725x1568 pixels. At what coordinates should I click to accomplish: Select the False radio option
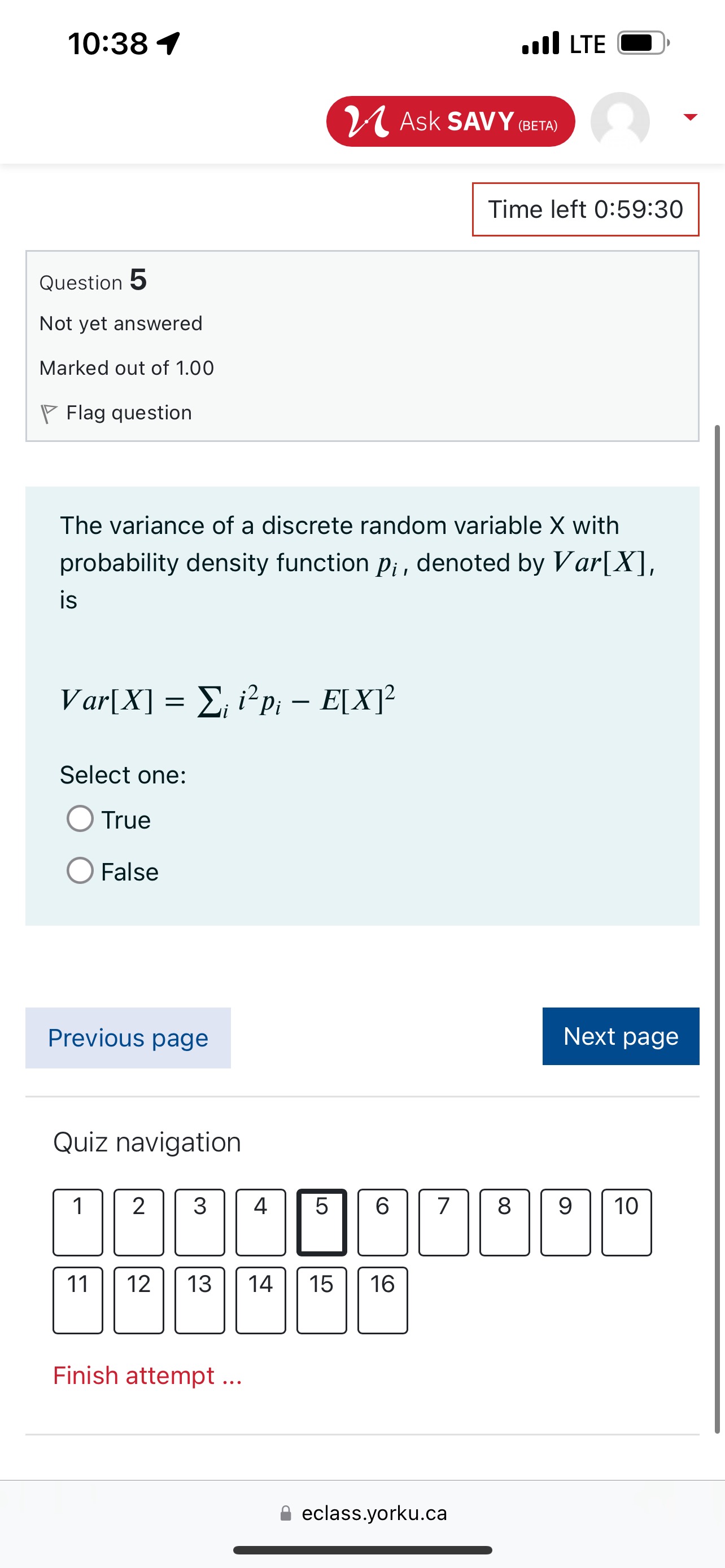click(x=80, y=870)
